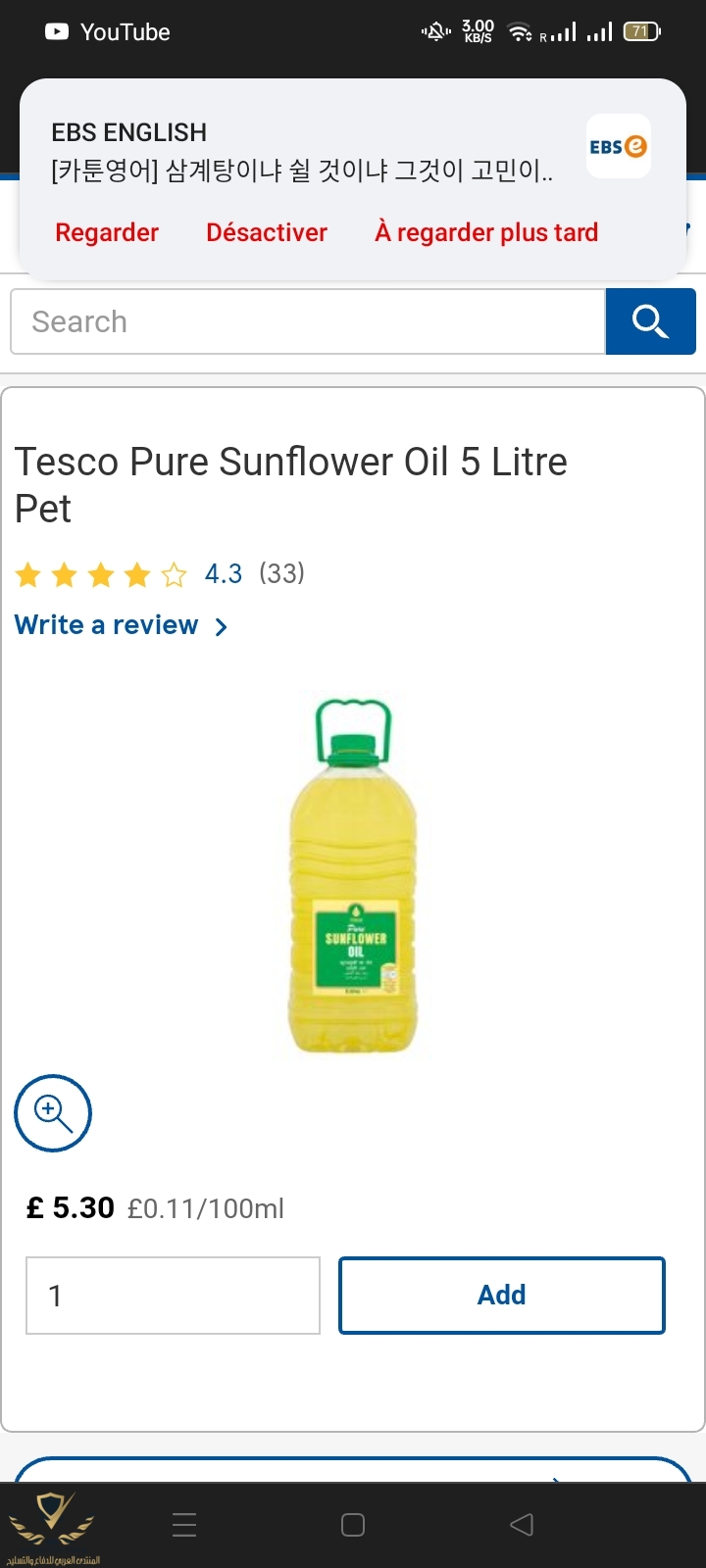The width and height of the screenshot is (706, 1568).
Task: Click the chevron next to Write a review
Action: (222, 626)
